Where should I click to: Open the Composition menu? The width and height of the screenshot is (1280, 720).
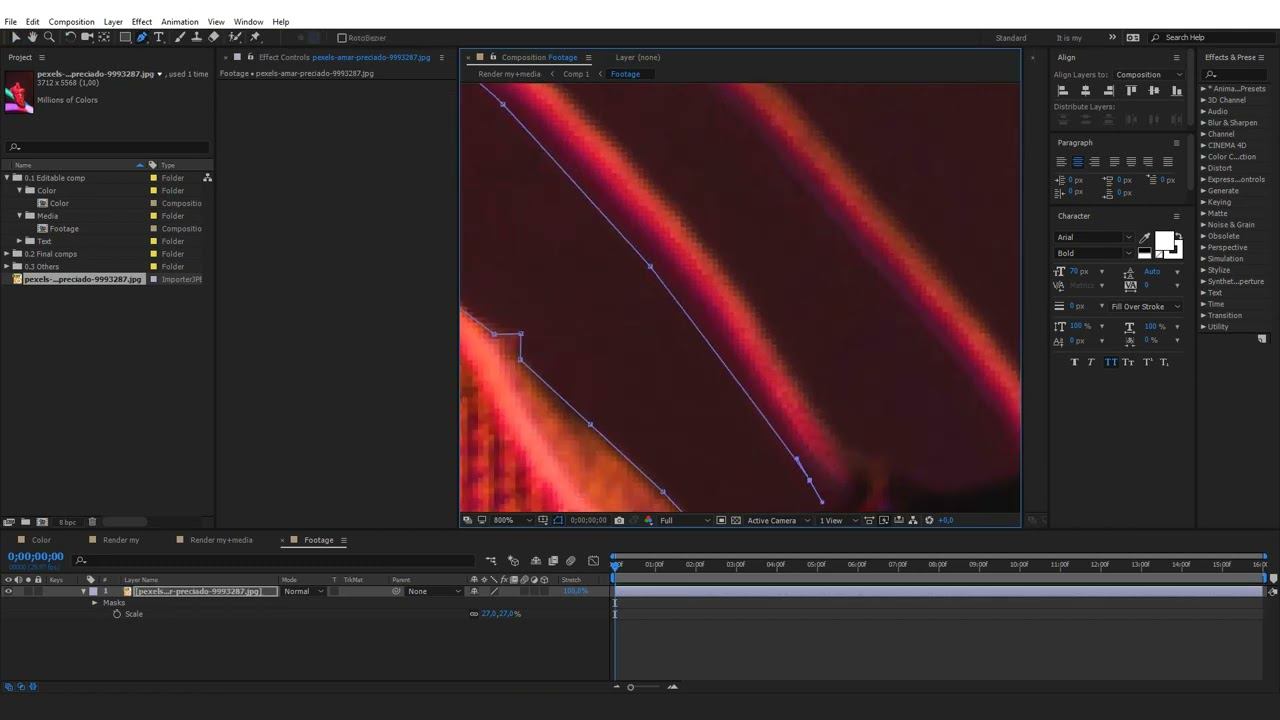(71, 21)
